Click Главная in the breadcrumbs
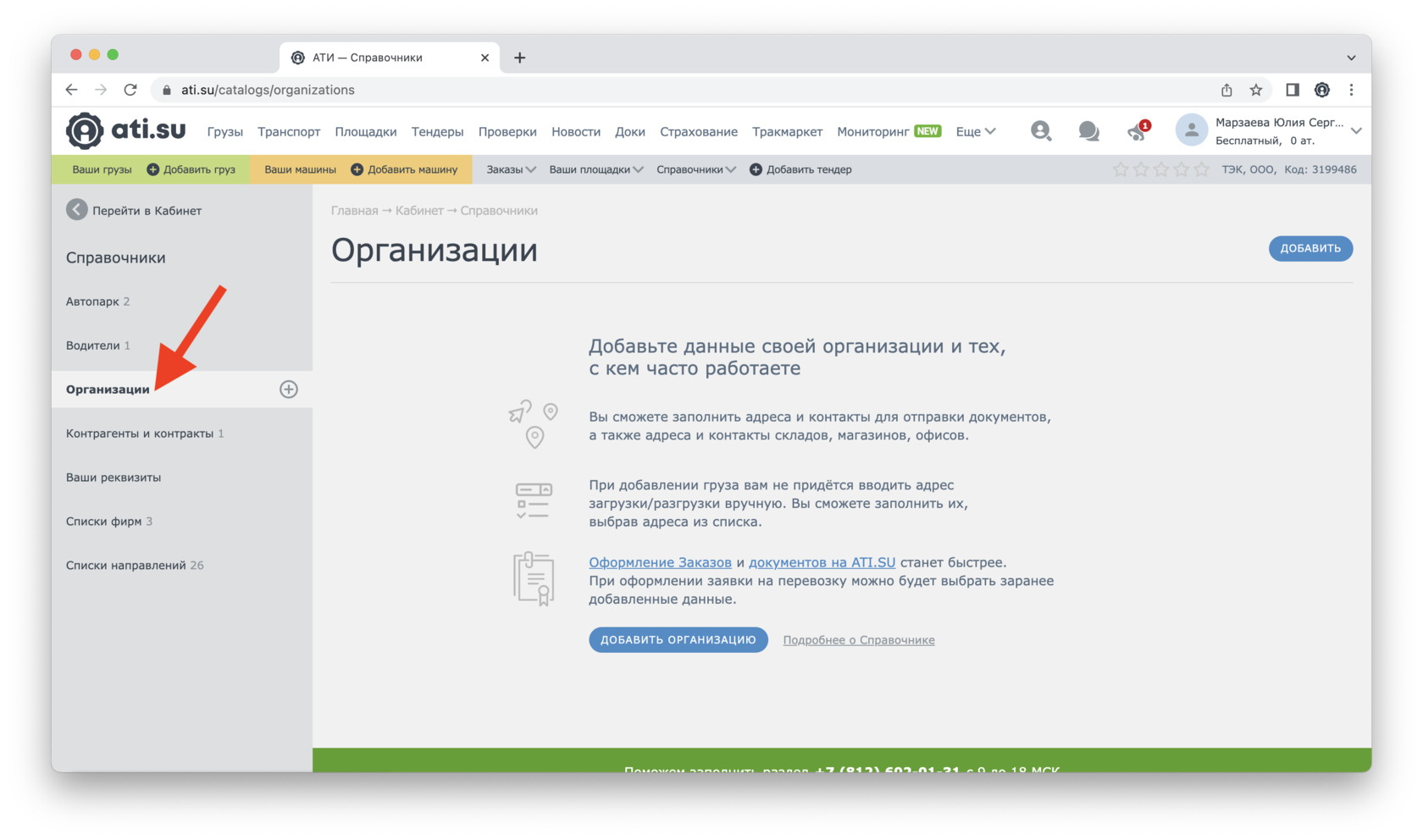Viewport: 1423px width, 840px height. tap(354, 210)
